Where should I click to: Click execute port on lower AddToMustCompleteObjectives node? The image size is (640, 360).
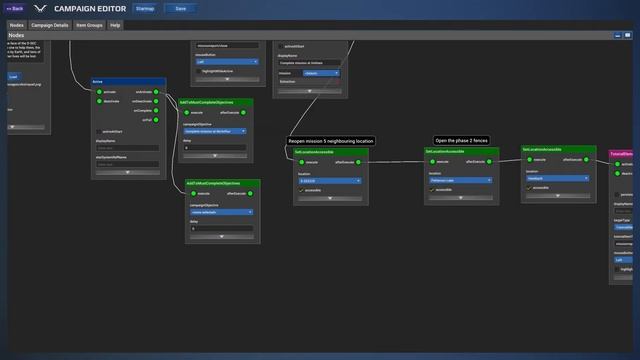point(193,193)
